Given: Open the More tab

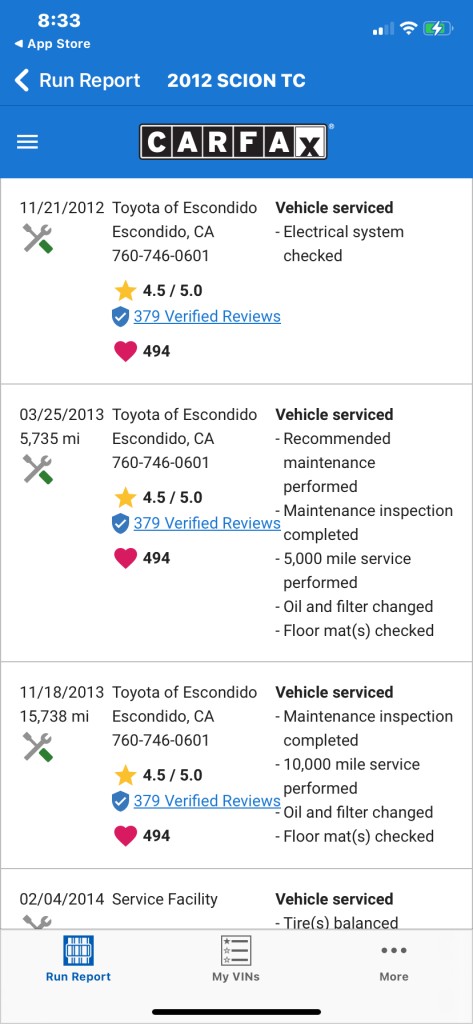Looking at the screenshot, I should pyautogui.click(x=394, y=959).
